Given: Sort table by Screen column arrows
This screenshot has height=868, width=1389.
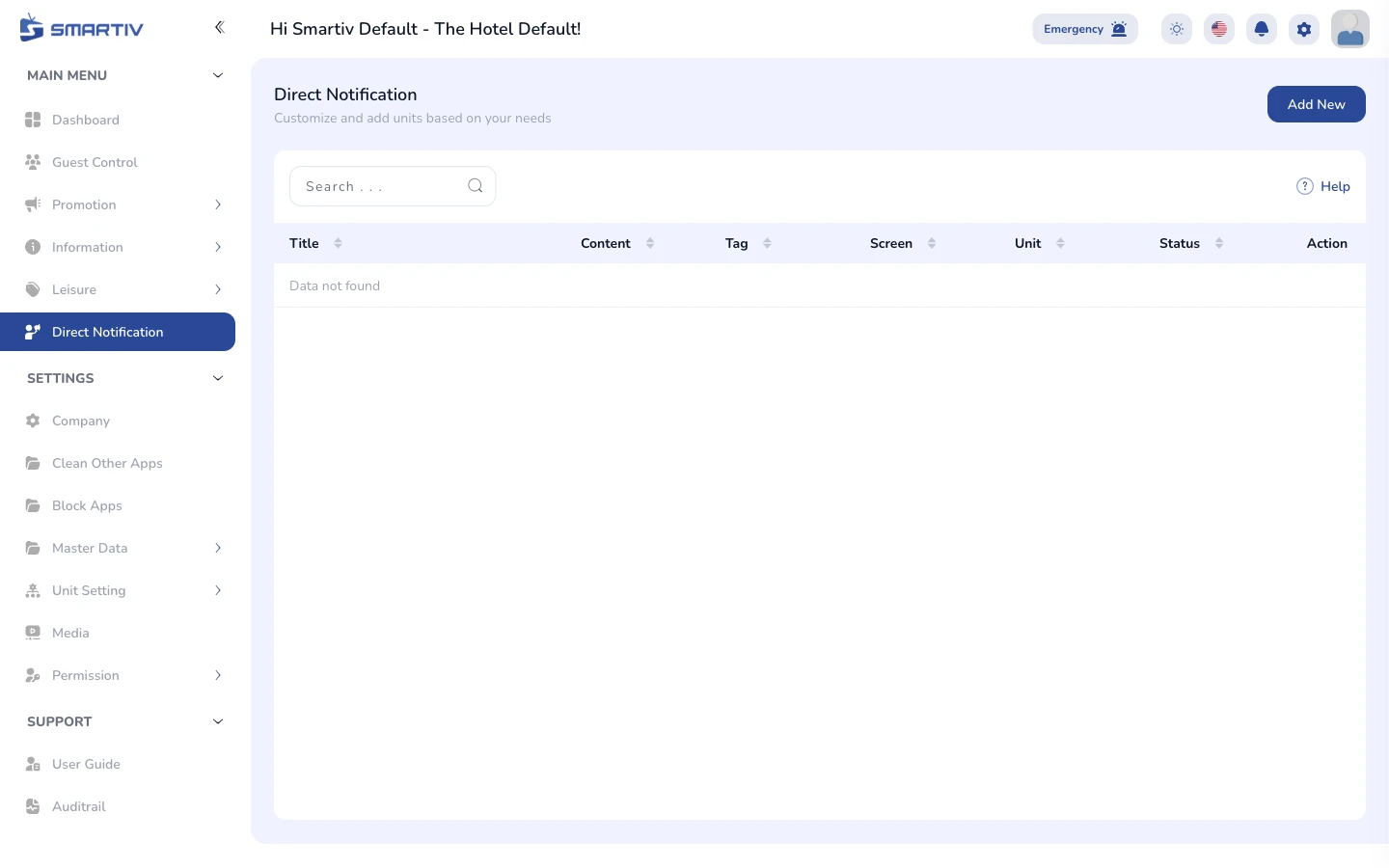Looking at the screenshot, I should click(932, 243).
